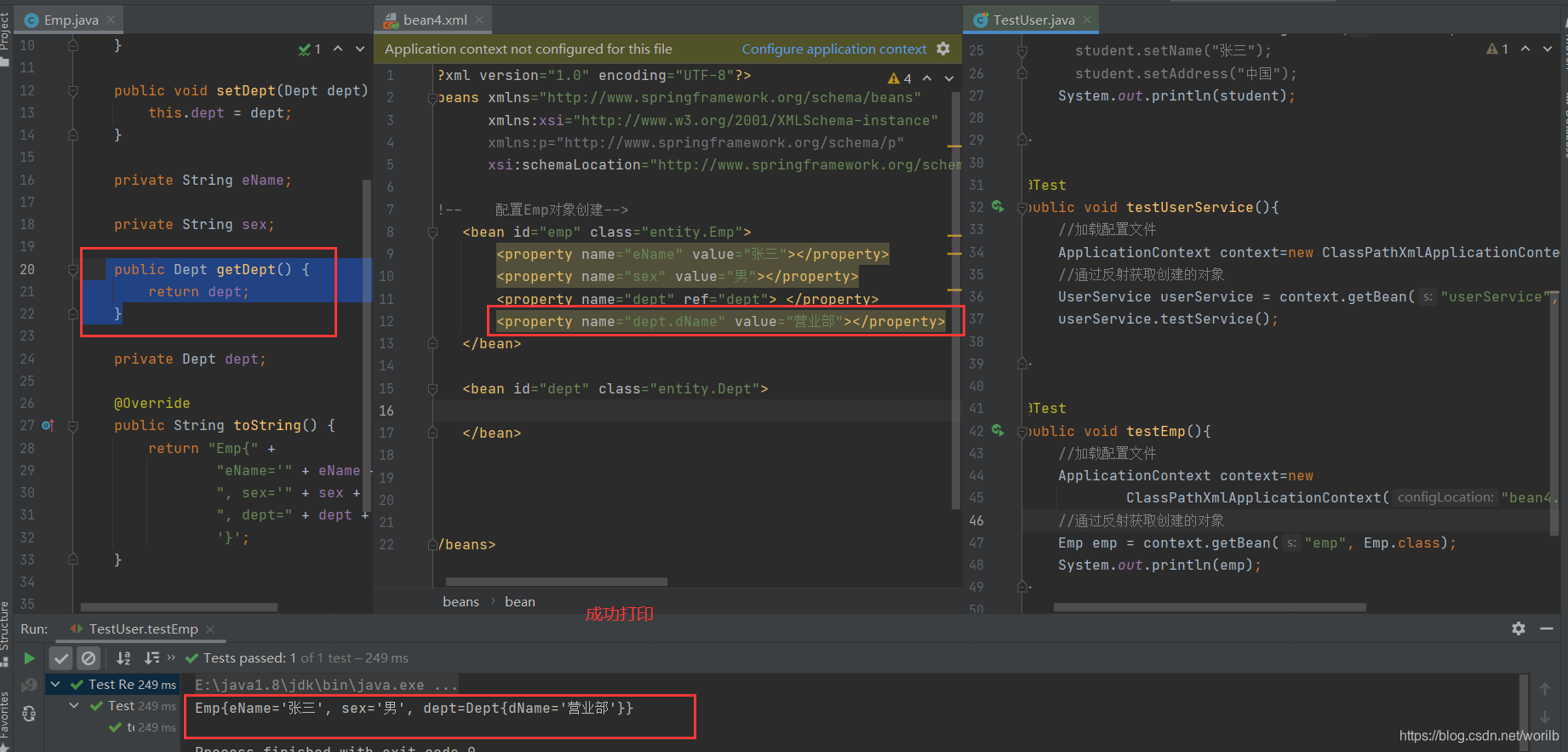This screenshot has height=752, width=1568.
Task: Select the TestUser.testEmp run tab
Action: tap(143, 629)
